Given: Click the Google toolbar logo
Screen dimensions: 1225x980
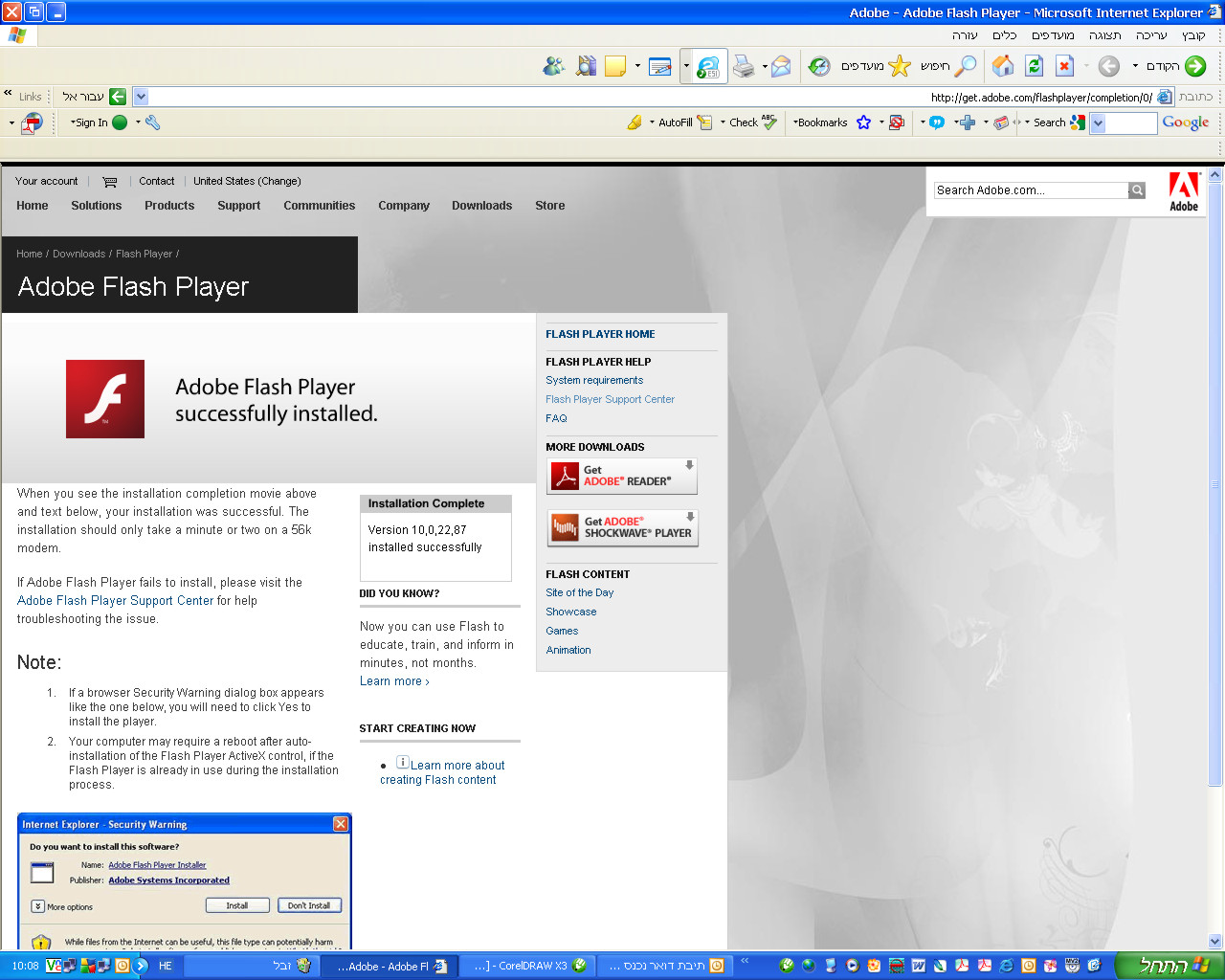Looking at the screenshot, I should point(1186,122).
